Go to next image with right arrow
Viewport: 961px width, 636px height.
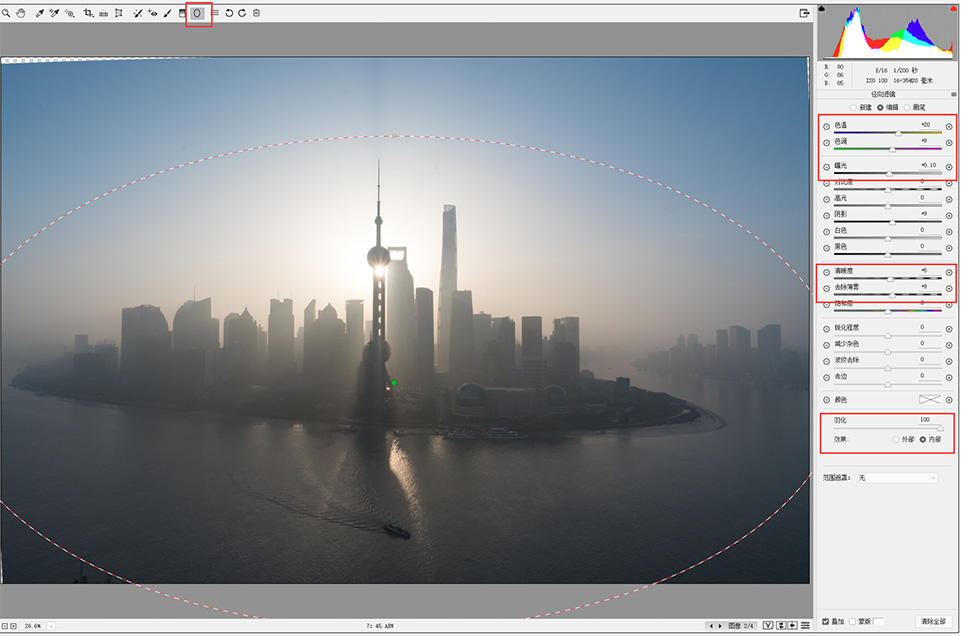pyautogui.click(x=720, y=626)
